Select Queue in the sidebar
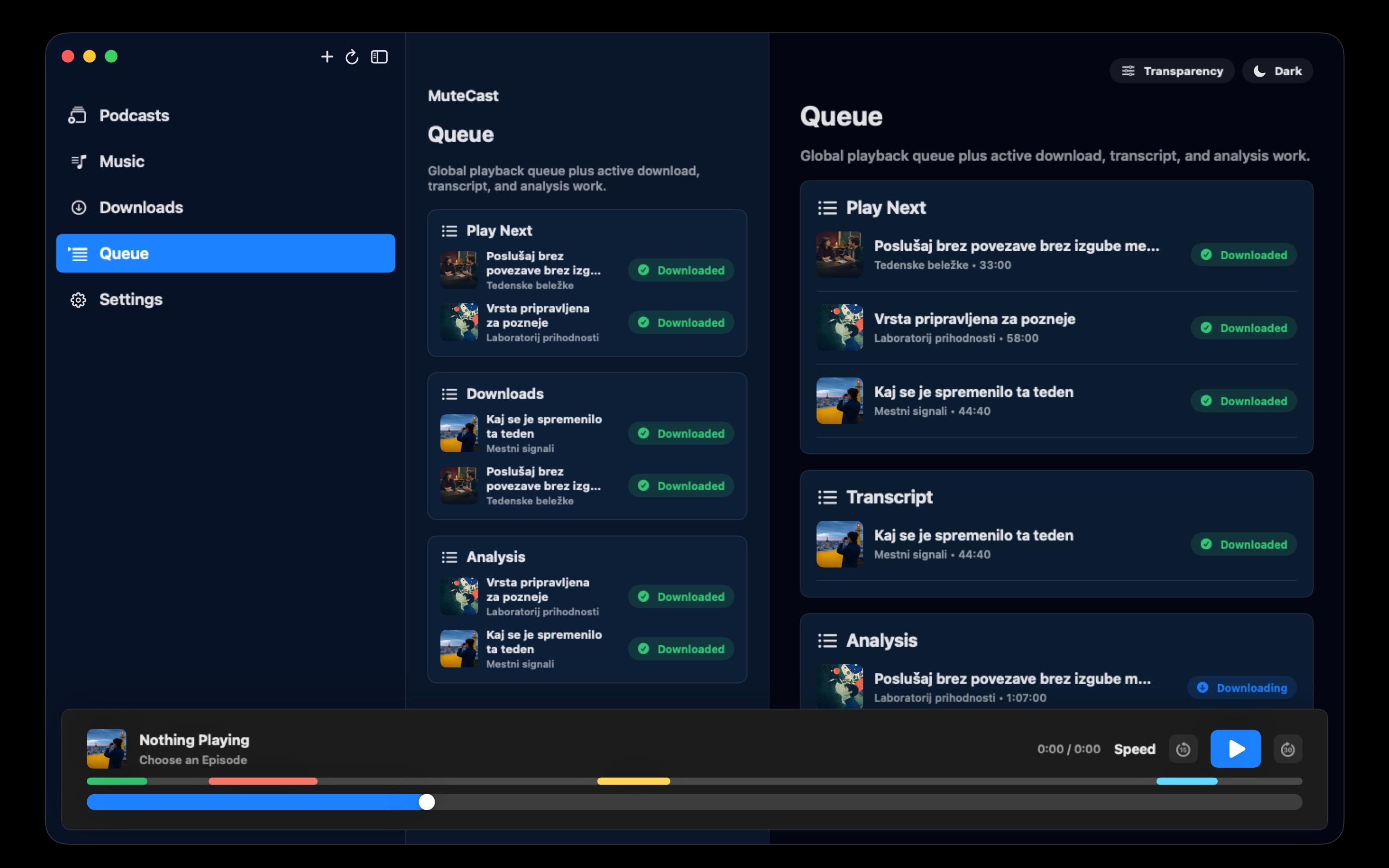 (226, 253)
